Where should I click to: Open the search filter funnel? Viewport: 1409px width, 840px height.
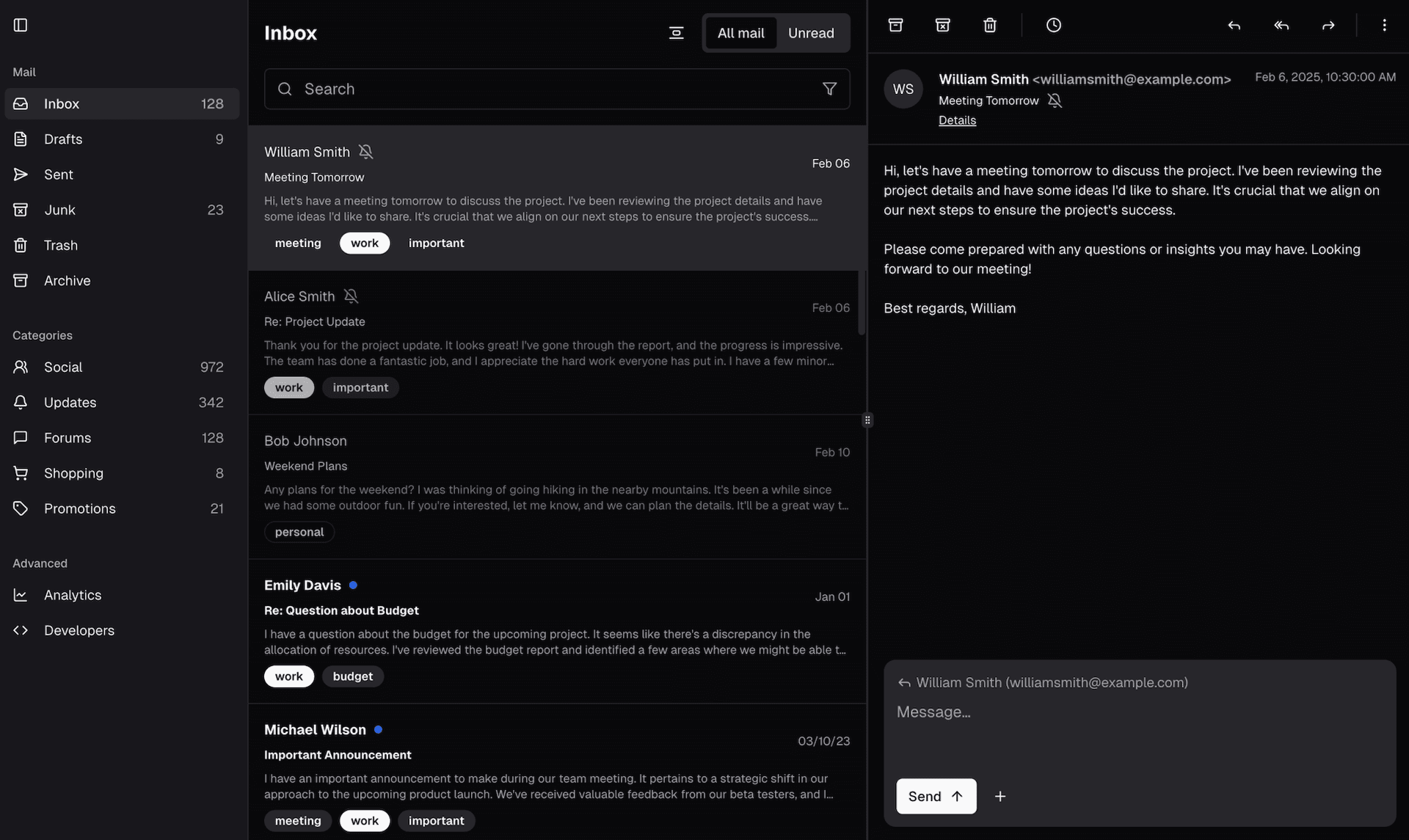[x=829, y=89]
